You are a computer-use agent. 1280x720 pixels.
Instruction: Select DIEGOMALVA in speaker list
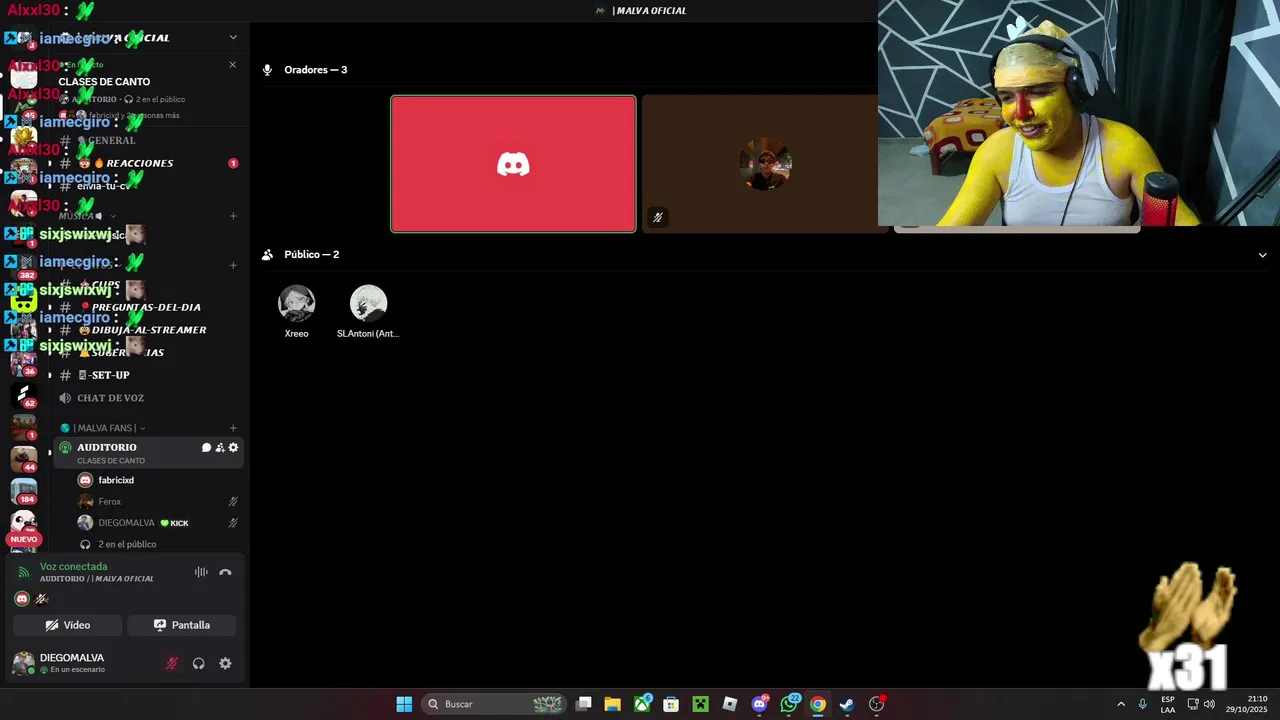pyautogui.click(x=158, y=523)
